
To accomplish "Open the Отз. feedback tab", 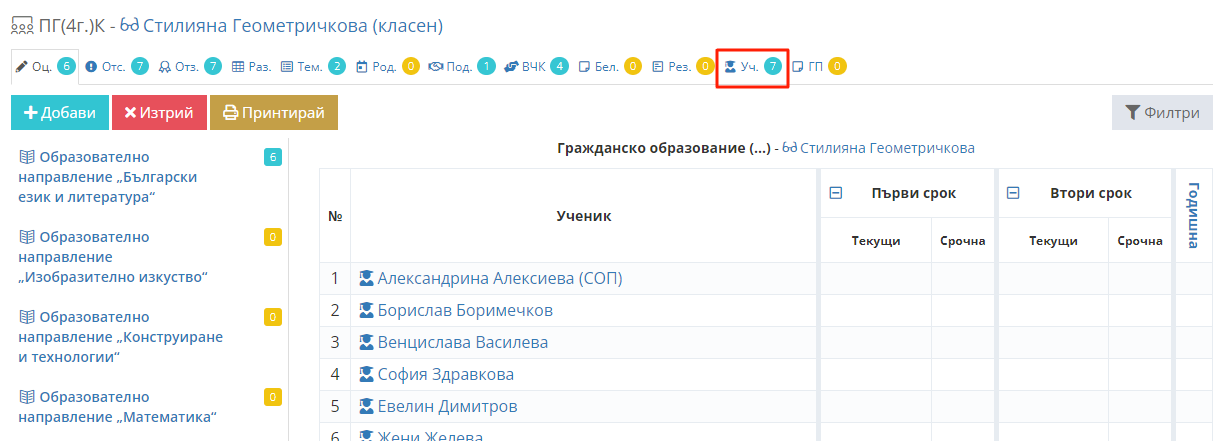I will click(x=187, y=67).
